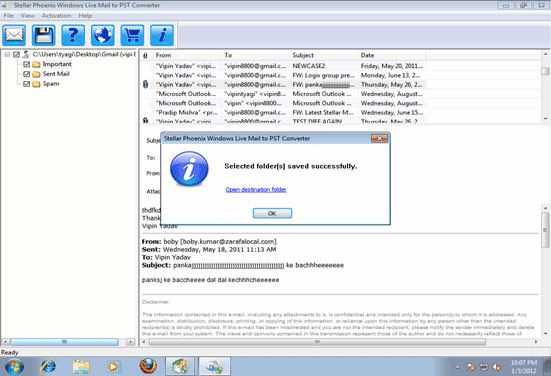
Task: Show hidden system tray icons arrow
Action: pyautogui.click(x=458, y=367)
